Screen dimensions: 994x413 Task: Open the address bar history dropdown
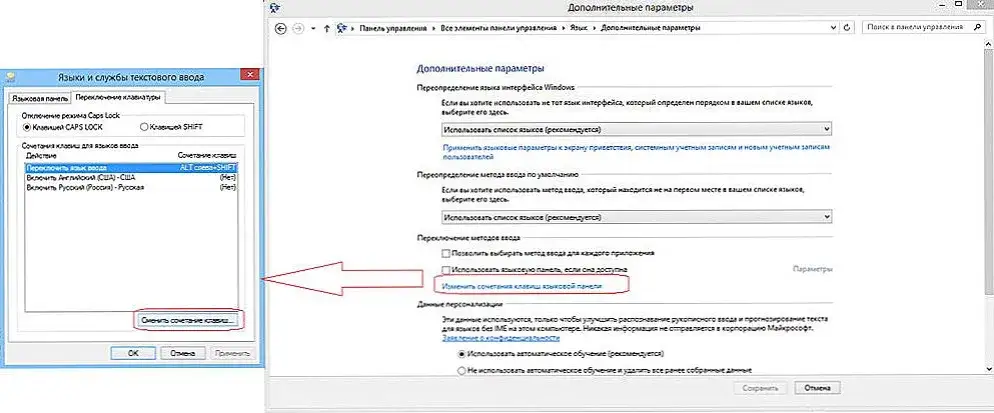click(833, 29)
